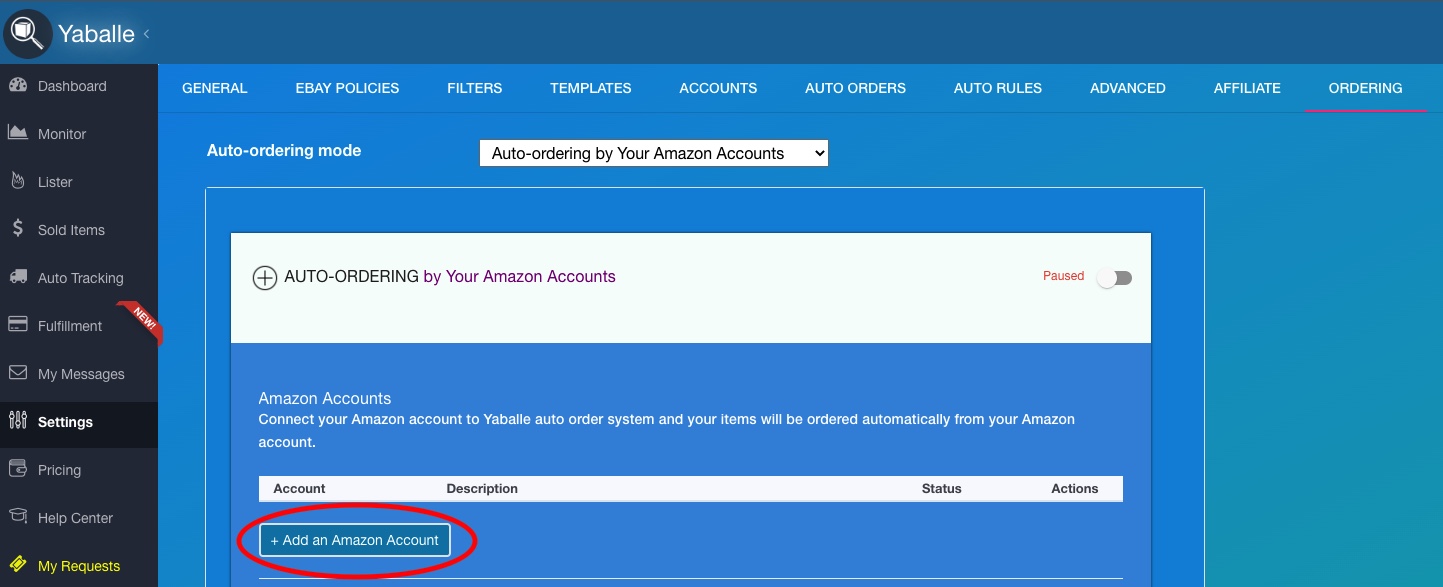Click the Add an Amazon Account button

click(x=355, y=540)
